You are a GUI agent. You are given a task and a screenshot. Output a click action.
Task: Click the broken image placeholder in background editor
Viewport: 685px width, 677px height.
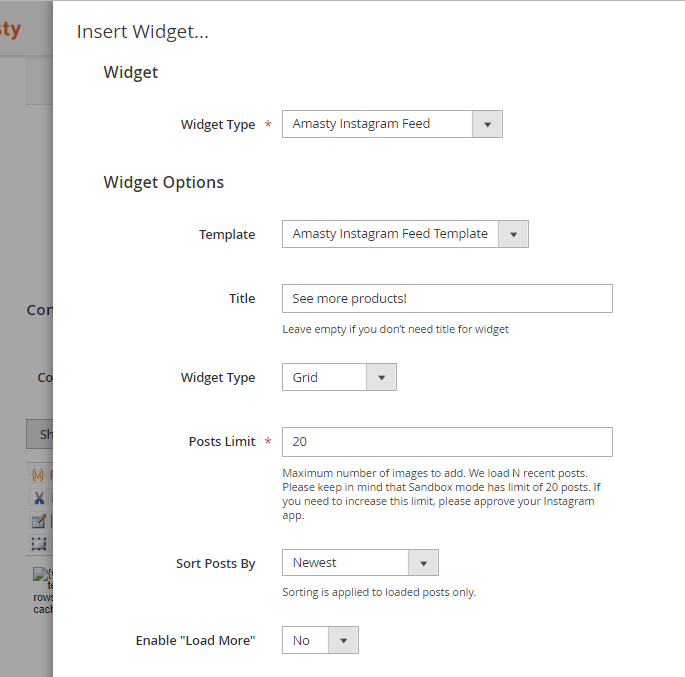42,574
